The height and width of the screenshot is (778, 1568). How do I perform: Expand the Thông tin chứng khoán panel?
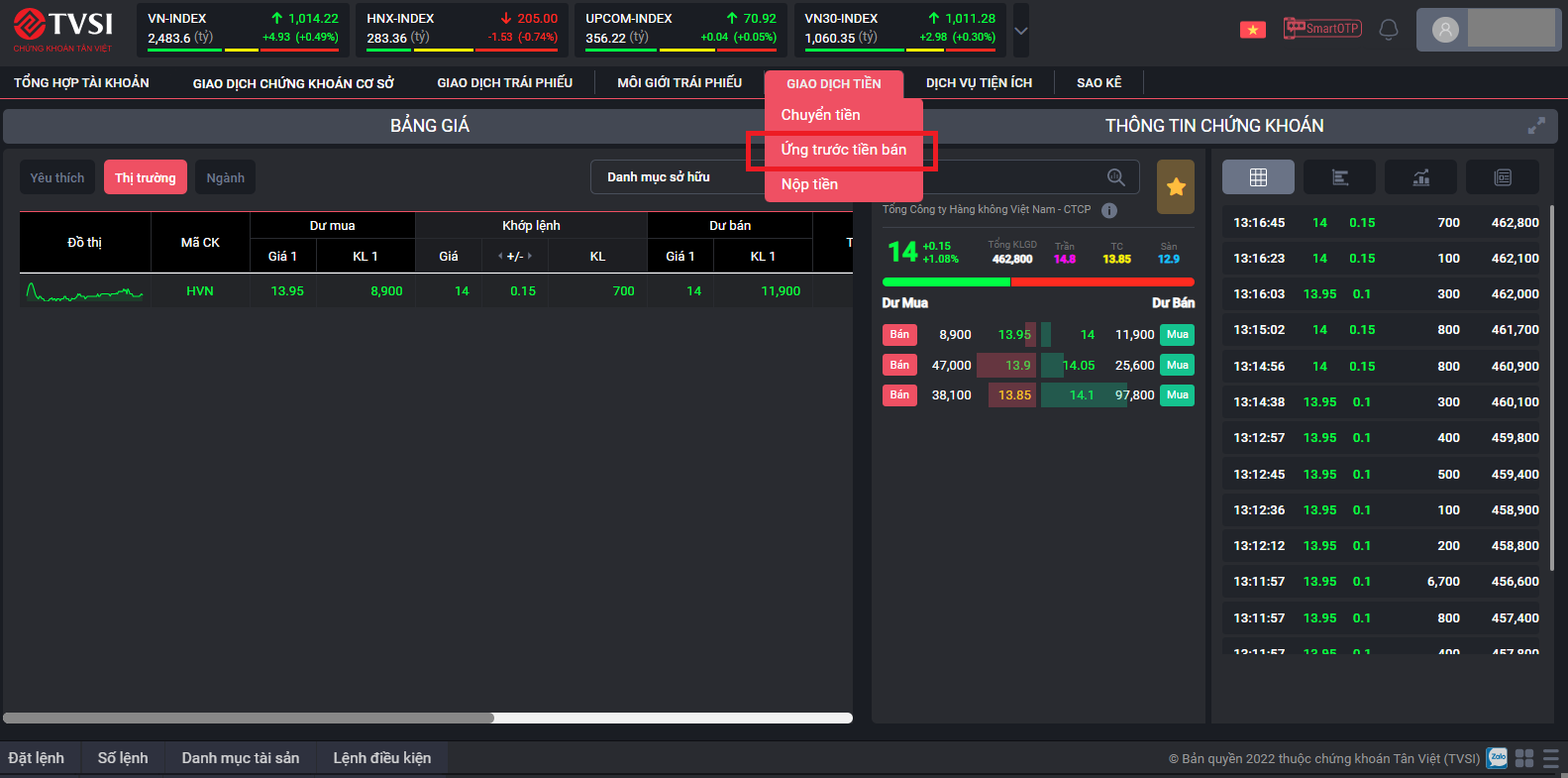(1536, 126)
